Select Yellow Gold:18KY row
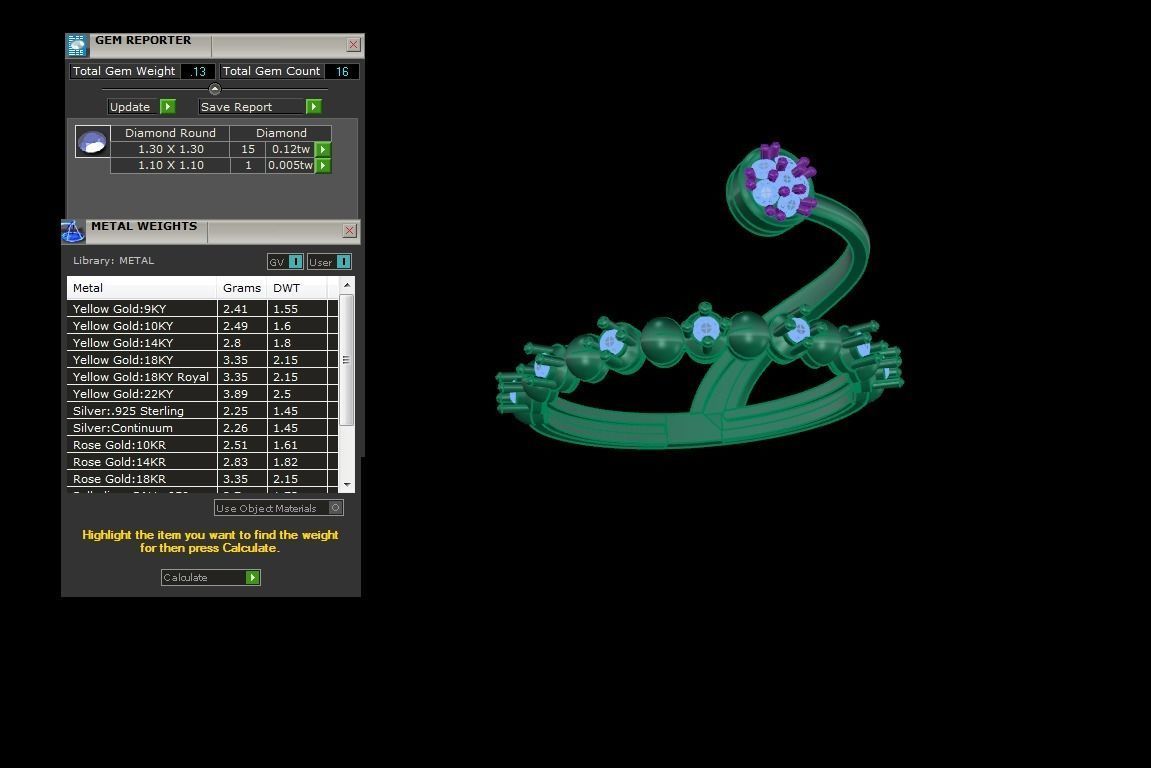Image resolution: width=1151 pixels, height=768 pixels. tap(203, 360)
